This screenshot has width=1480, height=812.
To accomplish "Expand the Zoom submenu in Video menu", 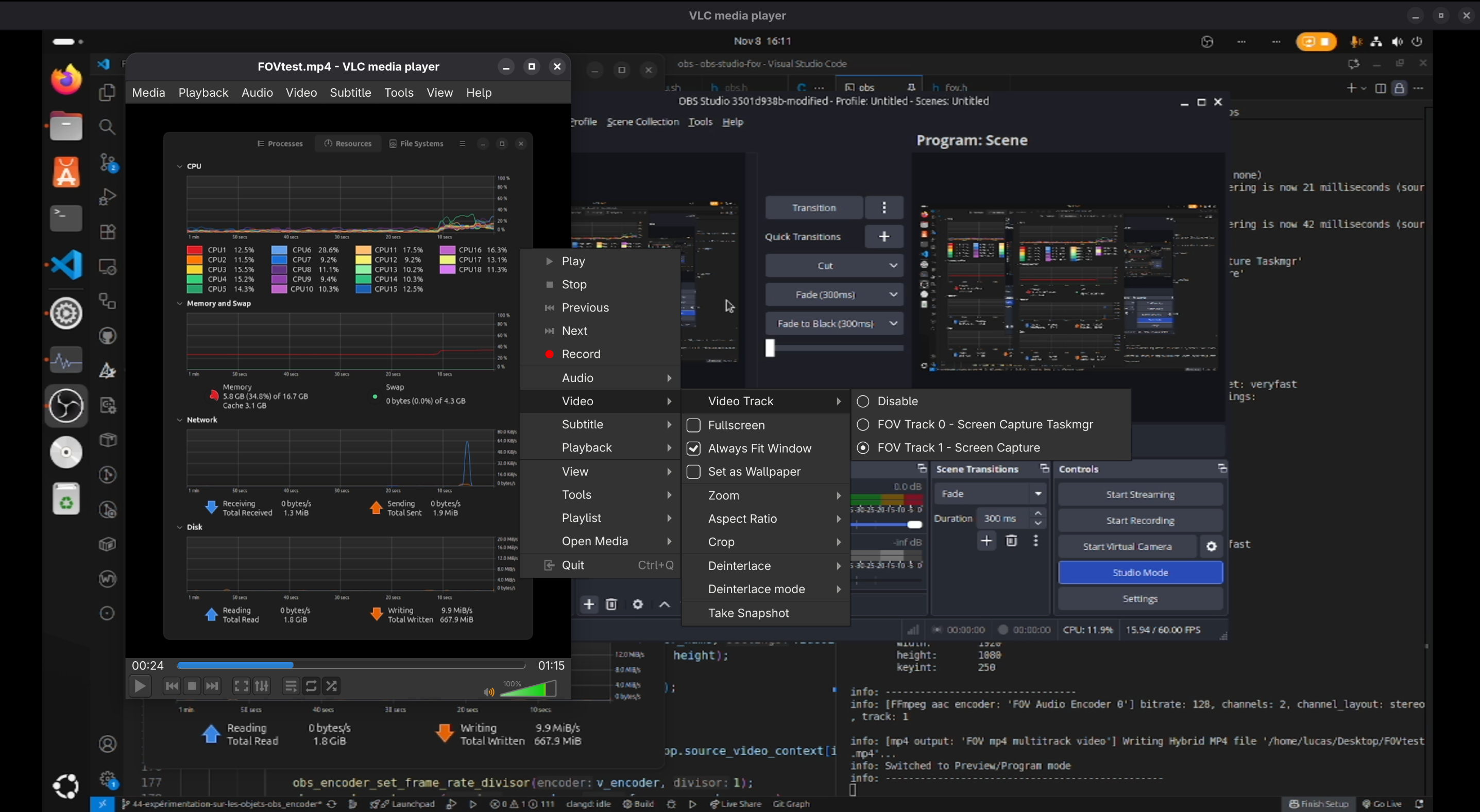I will pyautogui.click(x=765, y=495).
